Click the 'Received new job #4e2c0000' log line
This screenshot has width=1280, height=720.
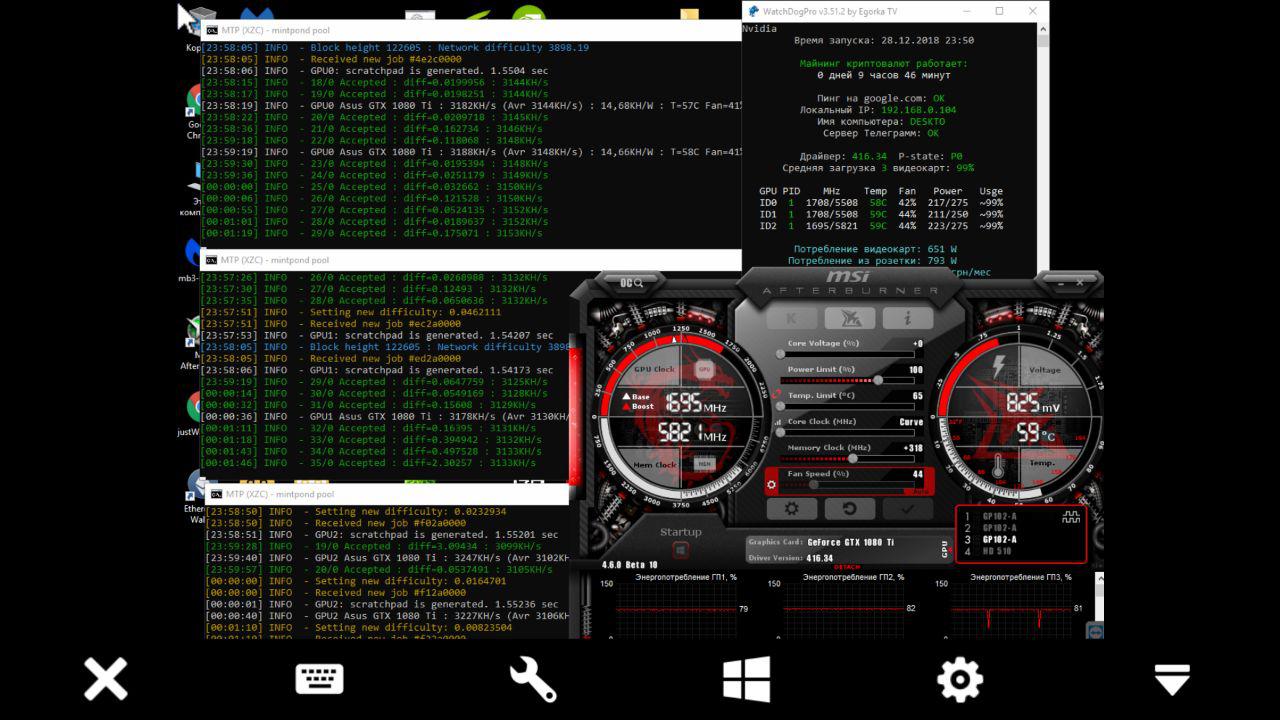tap(331, 59)
